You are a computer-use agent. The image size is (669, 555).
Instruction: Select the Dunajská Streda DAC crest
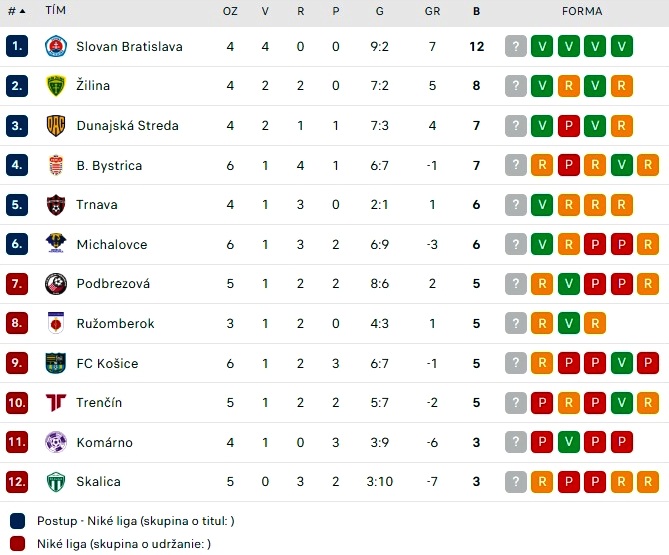pos(56,125)
